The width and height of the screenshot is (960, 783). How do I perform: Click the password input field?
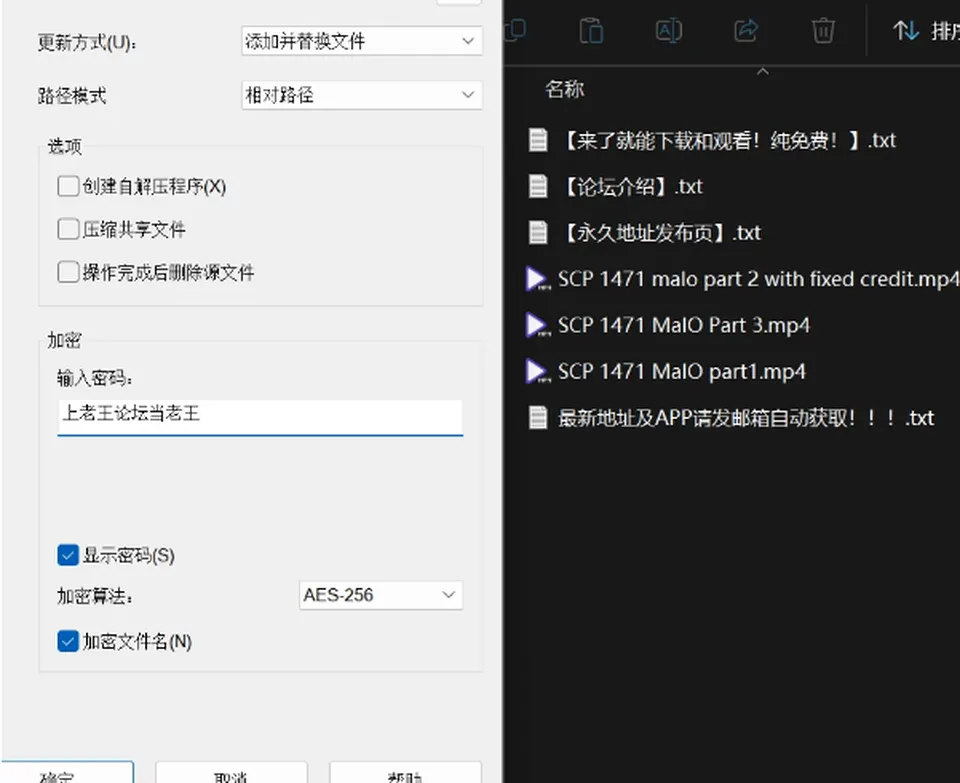coord(260,417)
